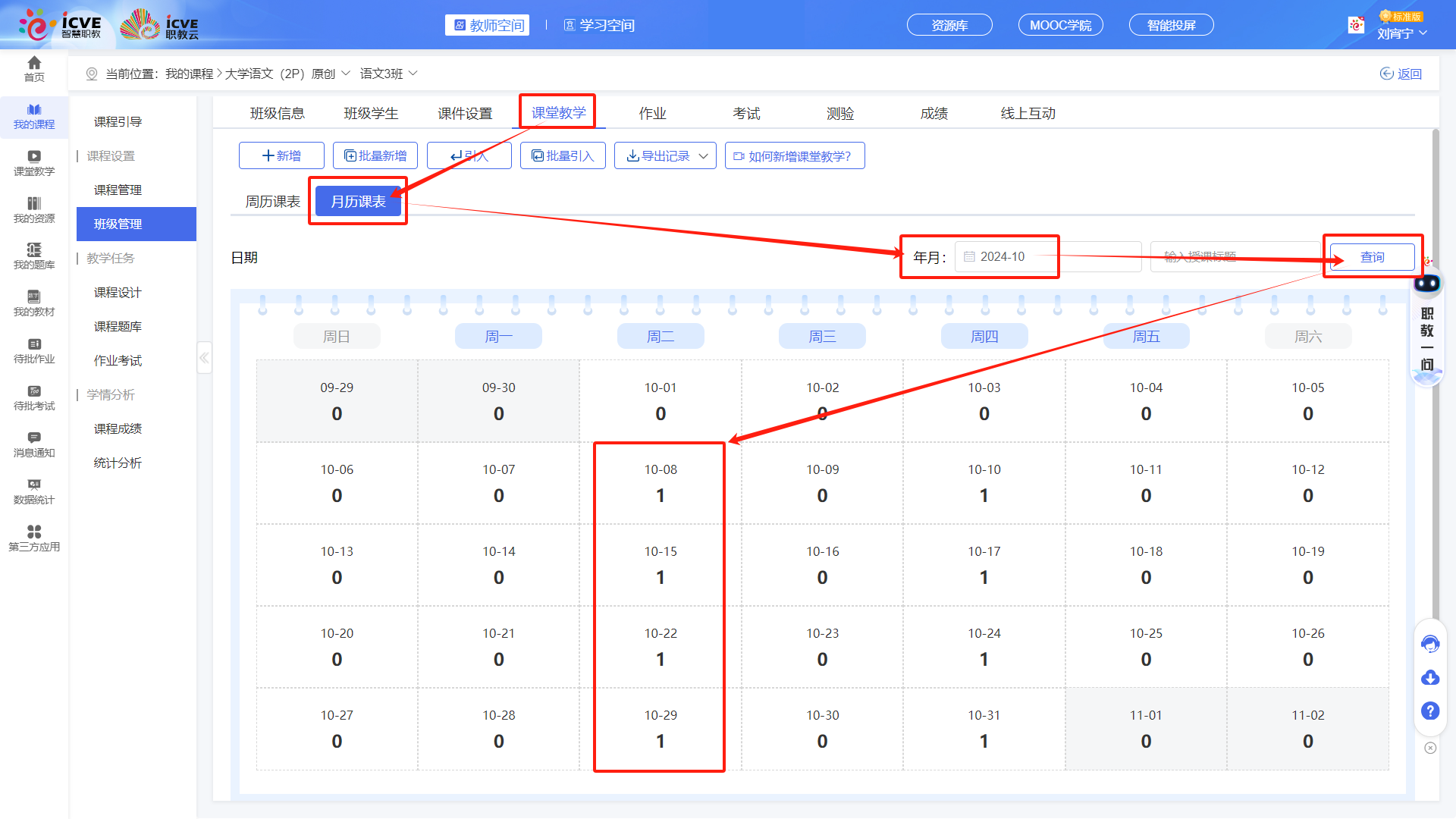Open the 作业 tab
Screen dimensions: 1456x819
click(652, 112)
